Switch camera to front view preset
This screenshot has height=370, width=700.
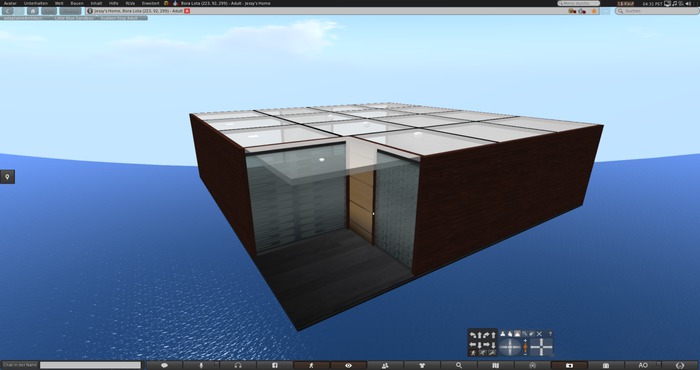pos(503,333)
